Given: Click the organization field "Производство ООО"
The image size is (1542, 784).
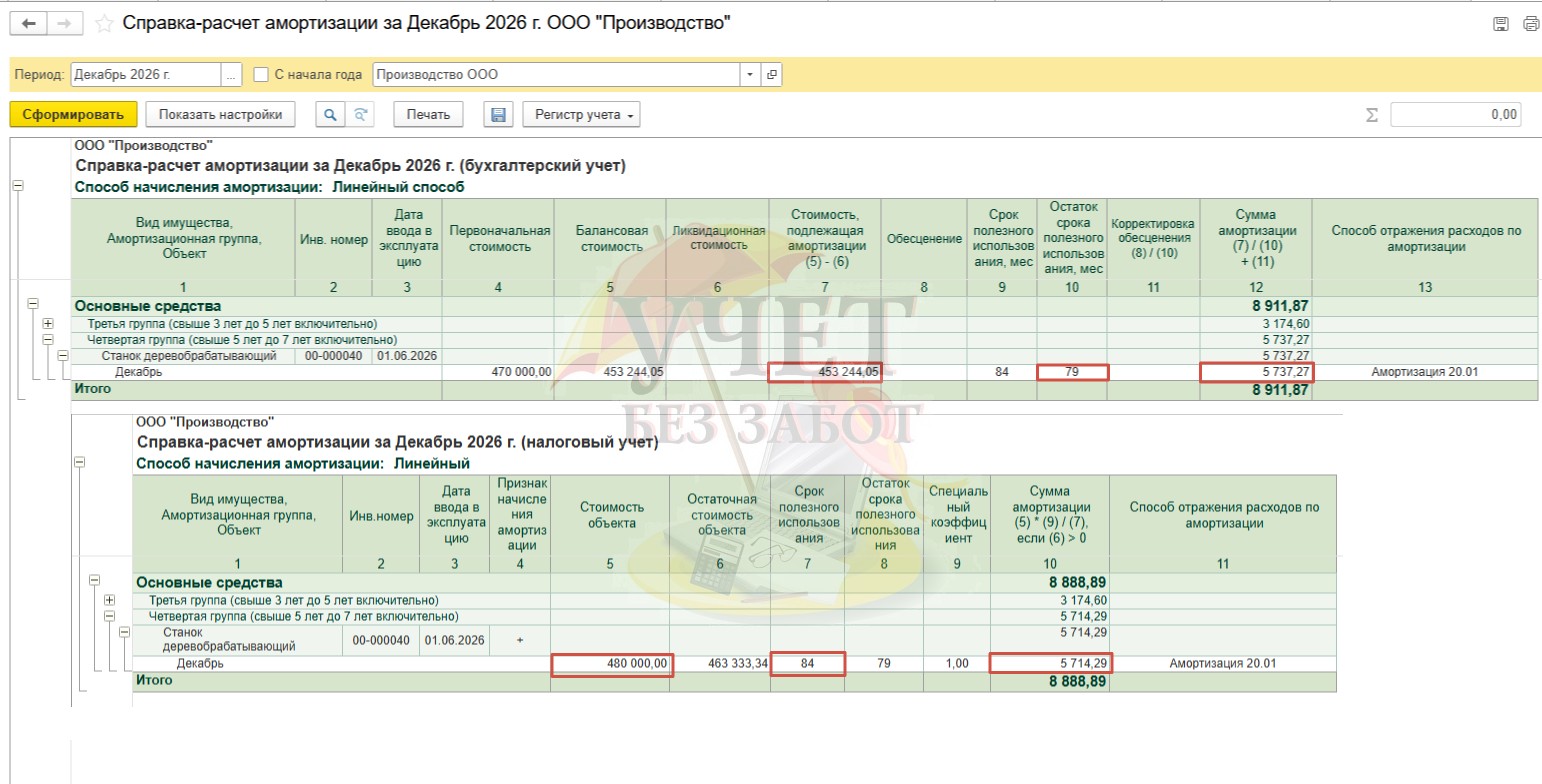Looking at the screenshot, I should [557, 74].
